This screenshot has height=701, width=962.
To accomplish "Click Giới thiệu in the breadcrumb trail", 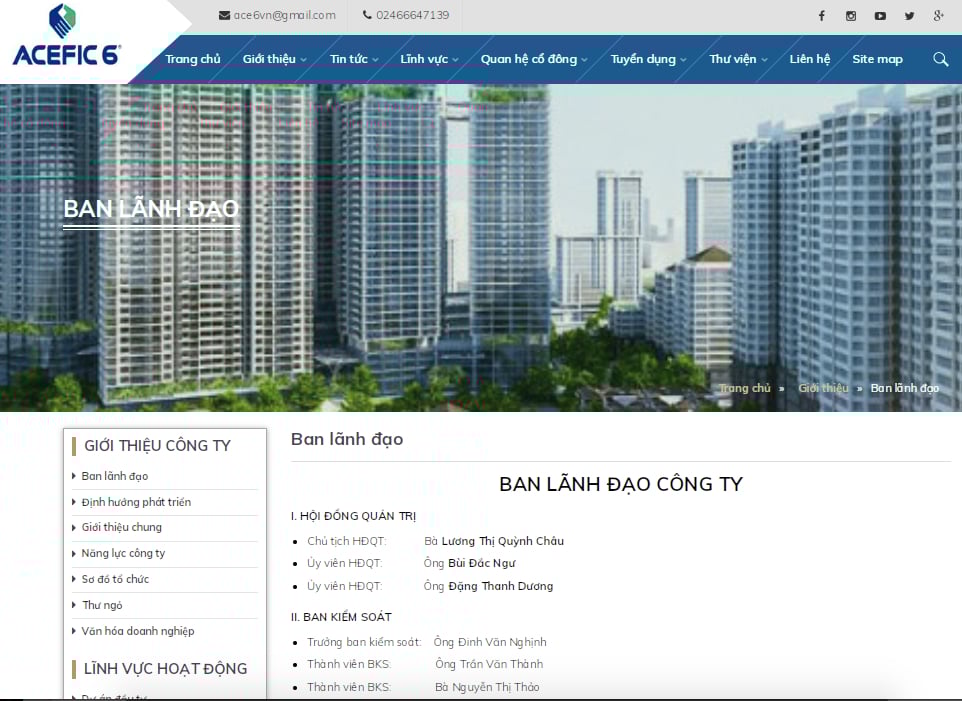I will point(822,388).
